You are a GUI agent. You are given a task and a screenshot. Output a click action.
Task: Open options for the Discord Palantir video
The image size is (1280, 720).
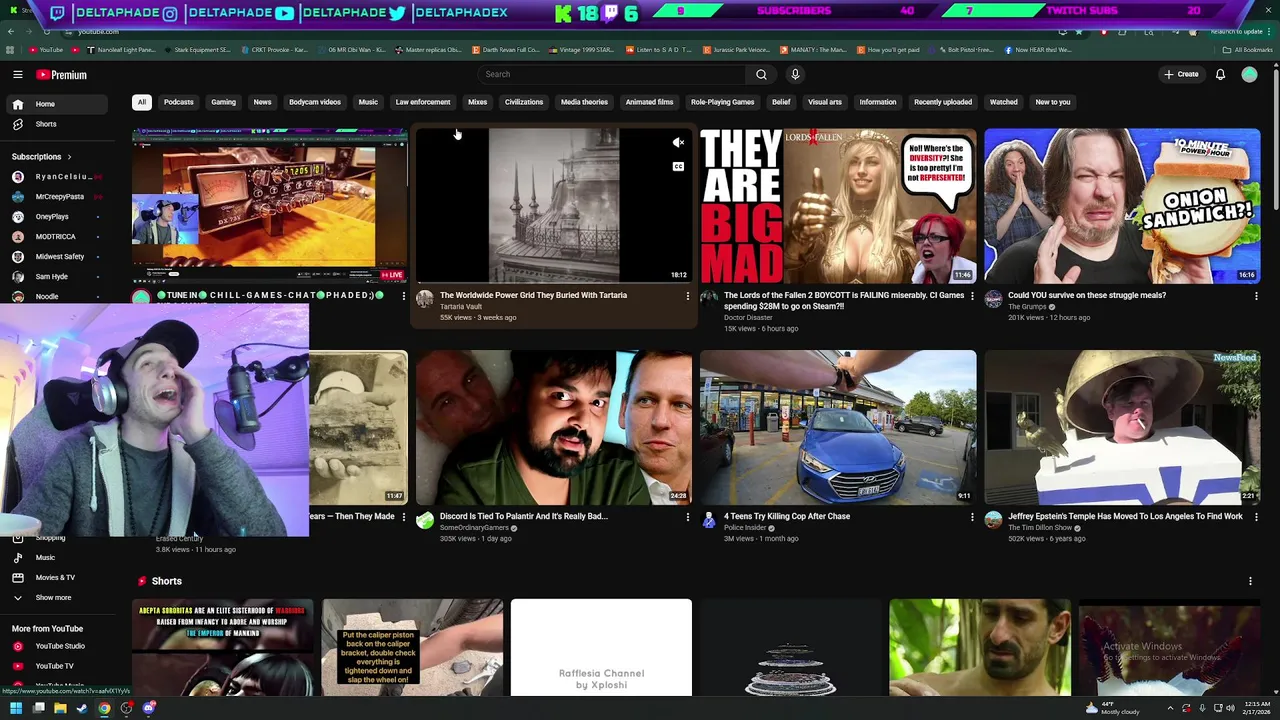[x=687, y=517]
